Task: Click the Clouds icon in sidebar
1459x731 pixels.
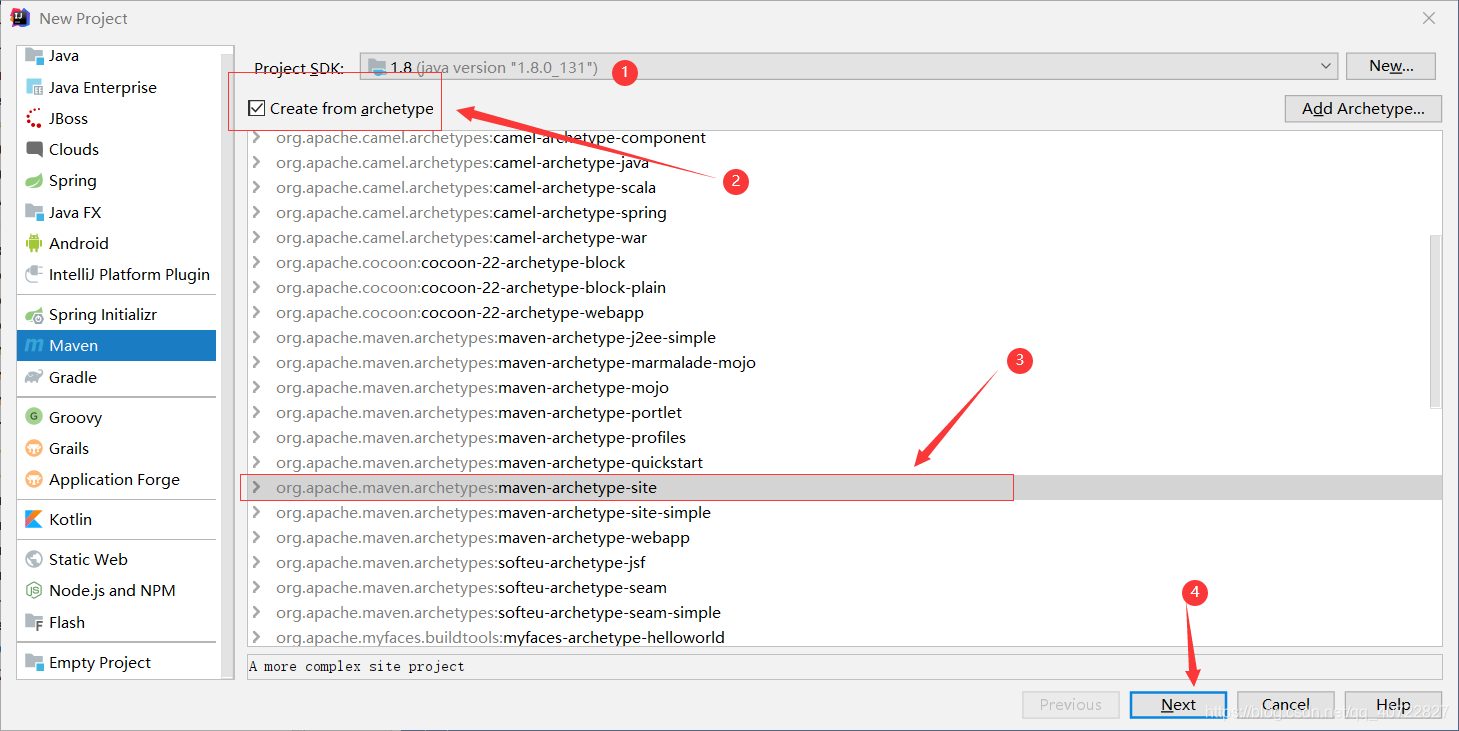Action: coord(34,149)
